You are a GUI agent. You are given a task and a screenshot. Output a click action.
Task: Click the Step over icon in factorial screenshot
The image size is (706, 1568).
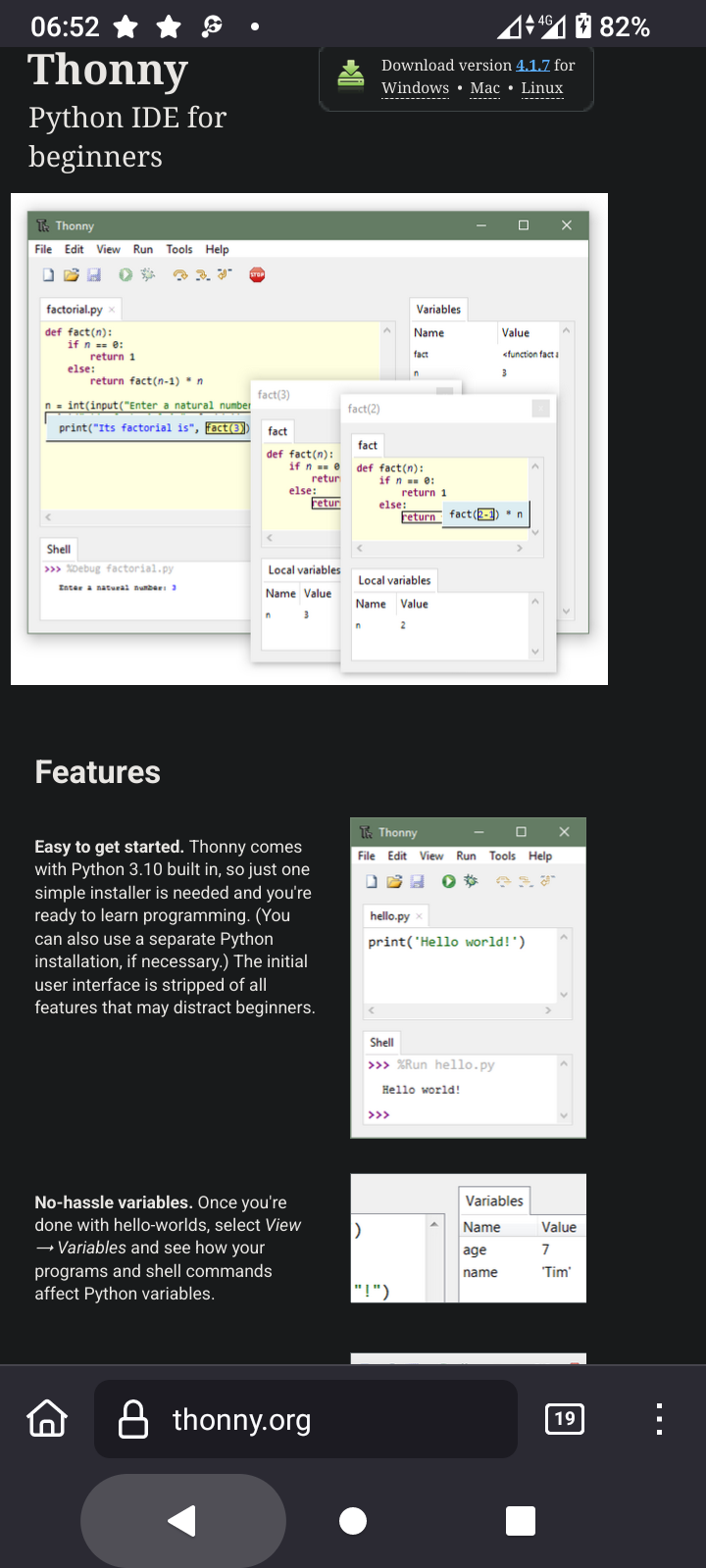179,275
